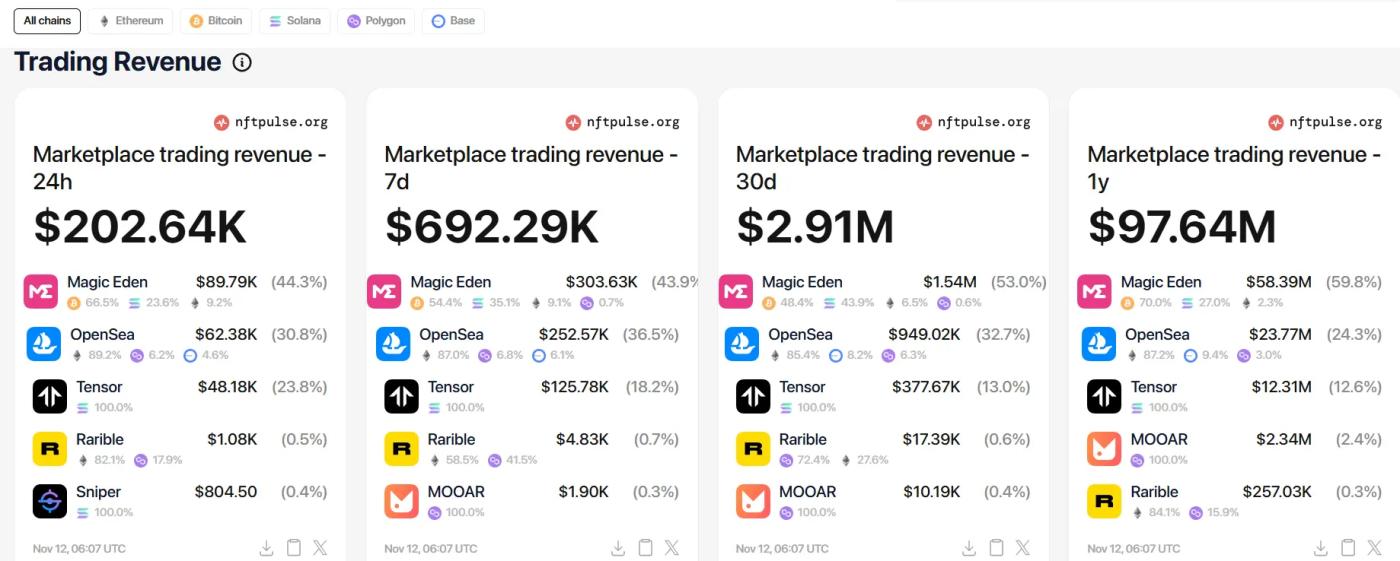This screenshot has height=561, width=1400.
Task: Share the 30d revenue card on X
Action: pos(1023,548)
